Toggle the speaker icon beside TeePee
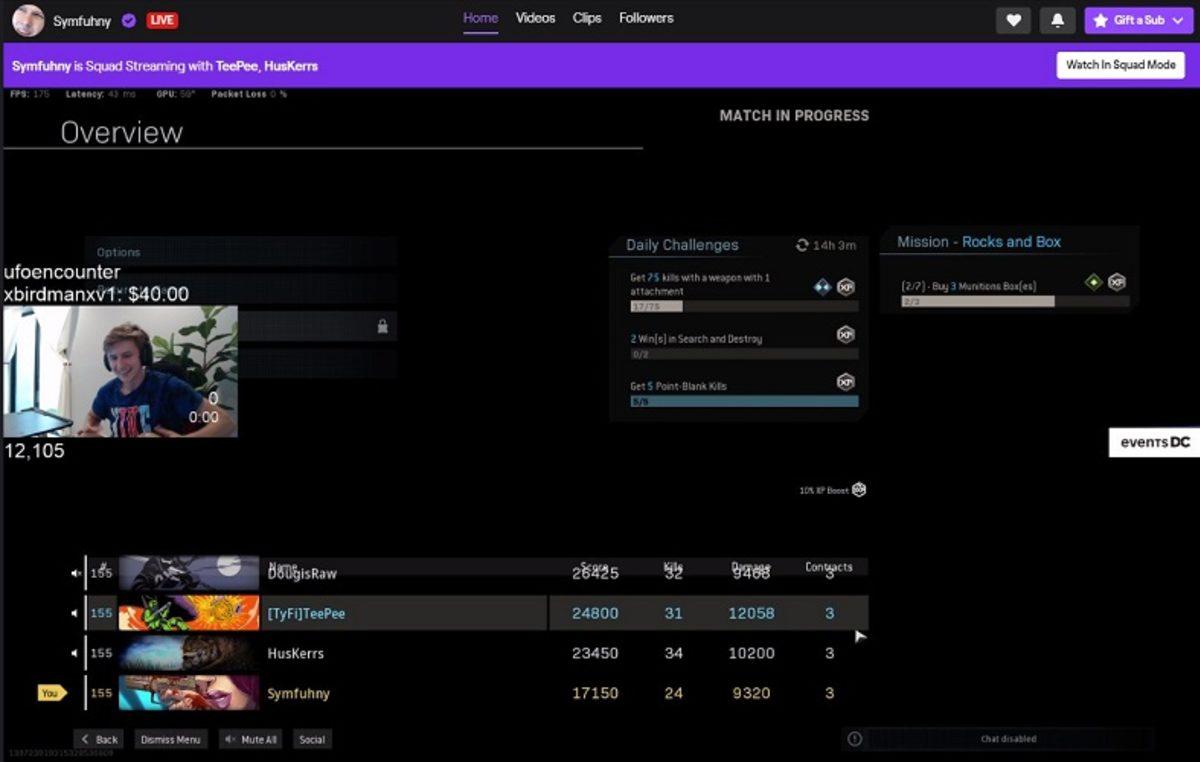This screenshot has width=1200, height=762. coord(74,613)
